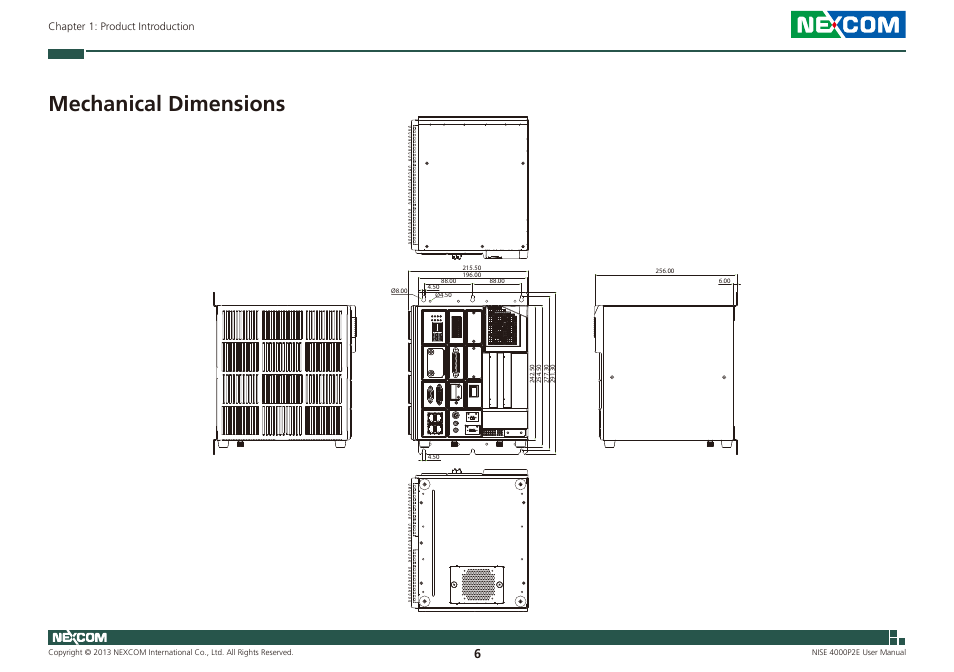Select the "4.50" label above front view

point(433,287)
